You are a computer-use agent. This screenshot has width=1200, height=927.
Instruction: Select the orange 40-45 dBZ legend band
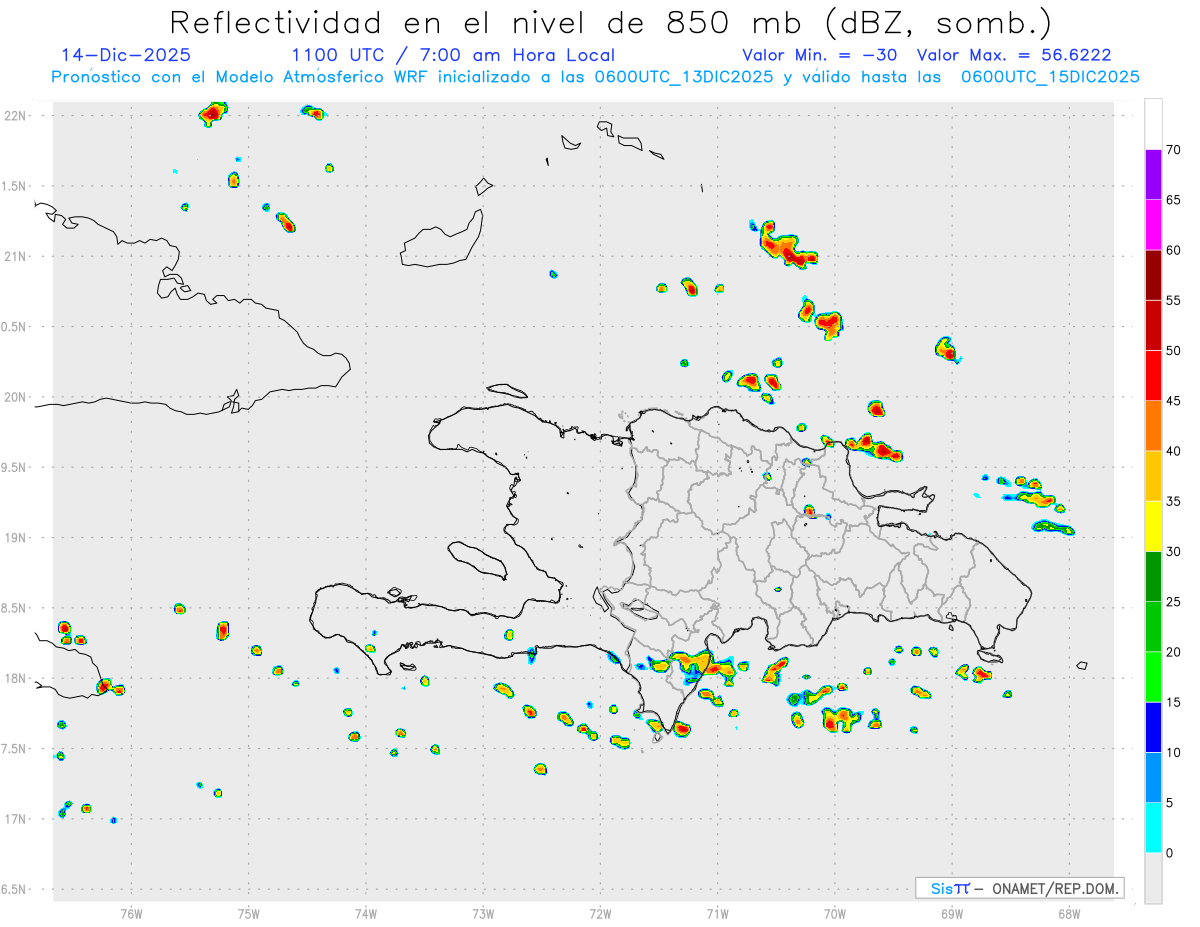coord(1153,426)
